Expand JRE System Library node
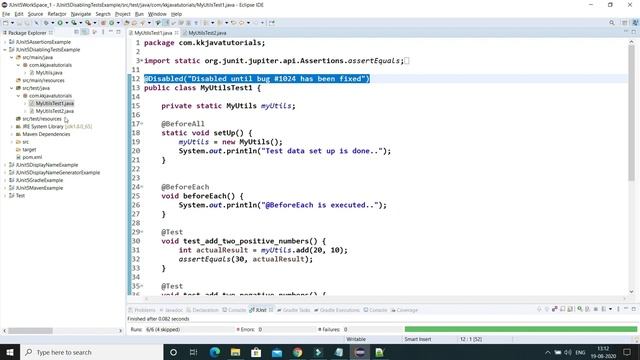The height and width of the screenshot is (360, 640). point(11,127)
